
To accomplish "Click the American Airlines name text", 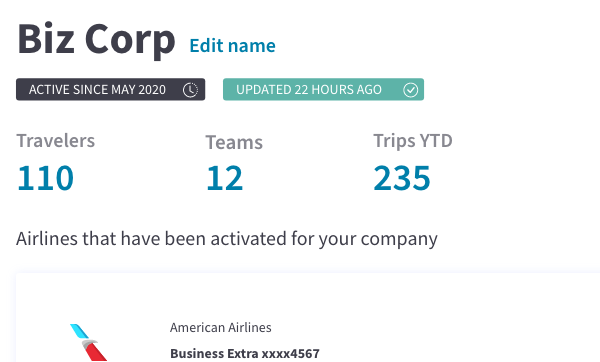I will pyautogui.click(x=221, y=328).
